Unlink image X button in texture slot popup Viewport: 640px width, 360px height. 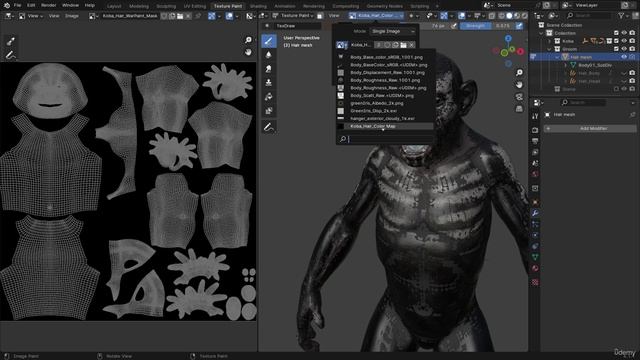pos(411,45)
